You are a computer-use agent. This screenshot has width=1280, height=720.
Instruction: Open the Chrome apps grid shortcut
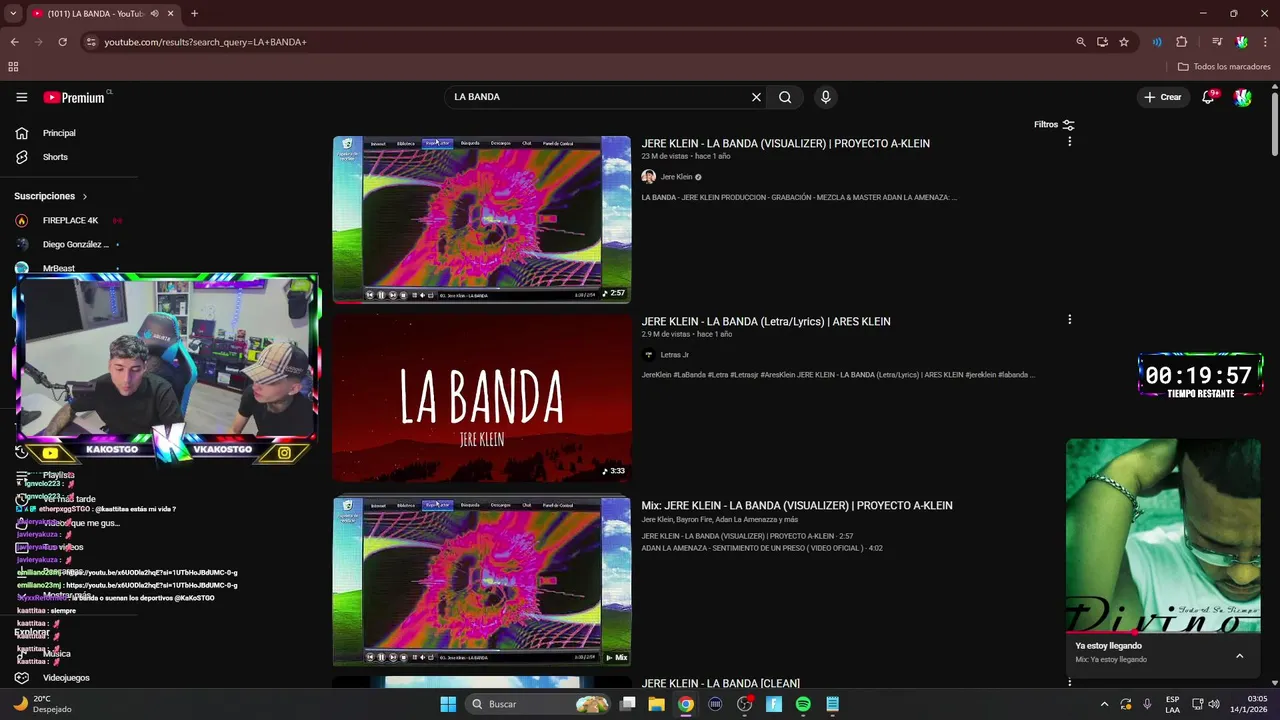(x=13, y=67)
